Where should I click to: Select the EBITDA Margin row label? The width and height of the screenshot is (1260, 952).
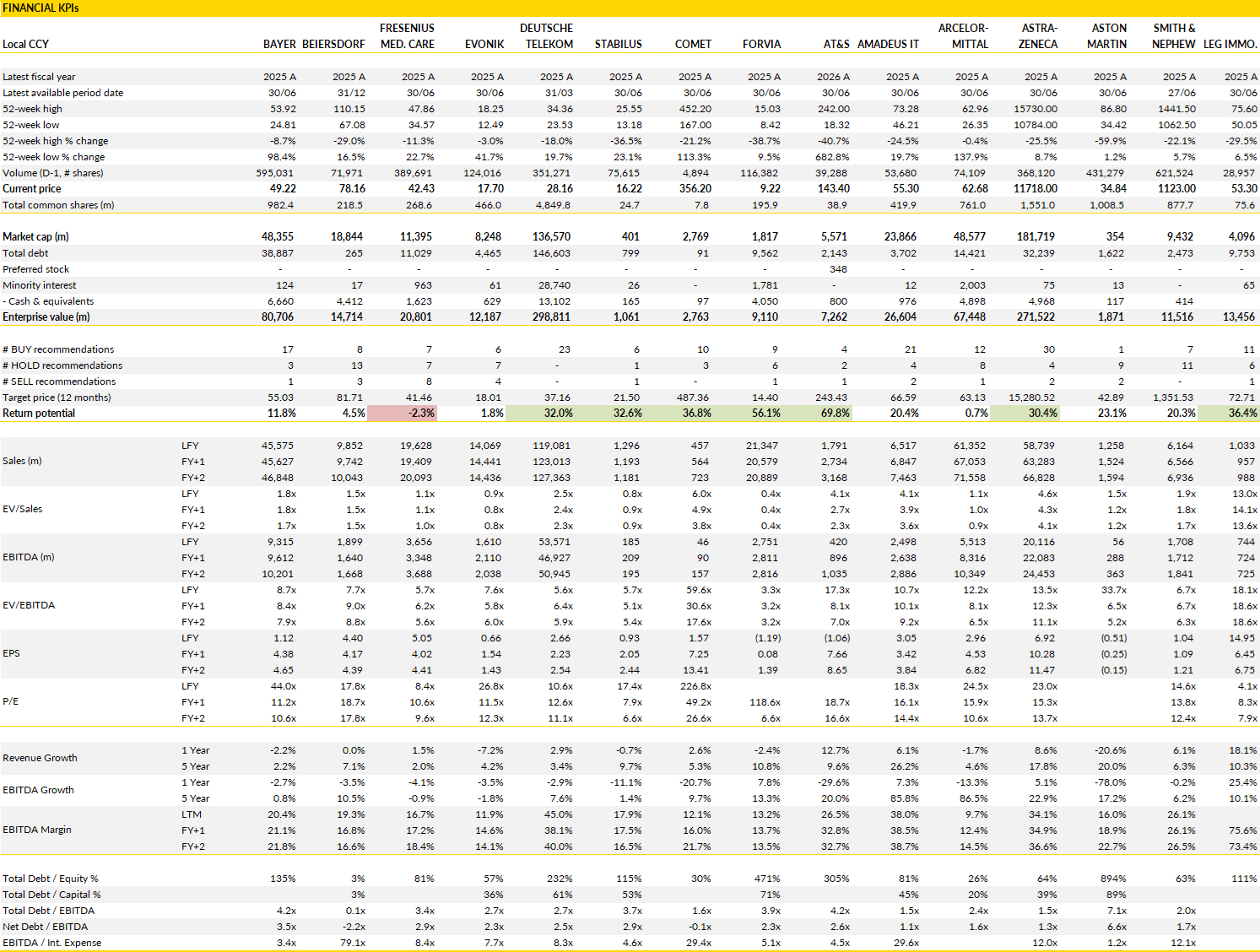coord(37,830)
